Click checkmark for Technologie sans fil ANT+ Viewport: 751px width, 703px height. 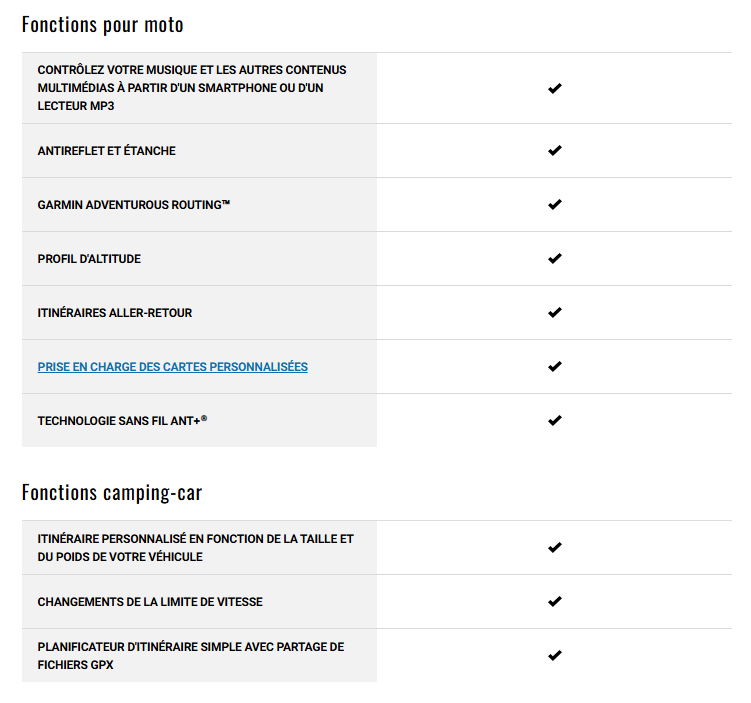[x=555, y=420]
